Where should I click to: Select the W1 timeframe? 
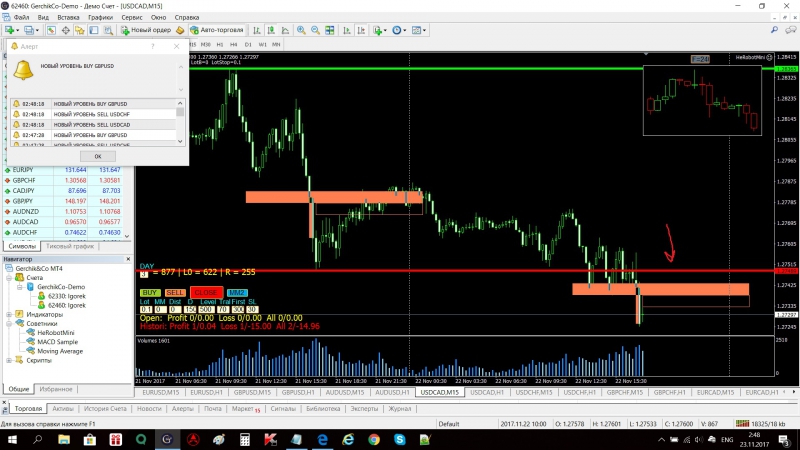(262, 44)
